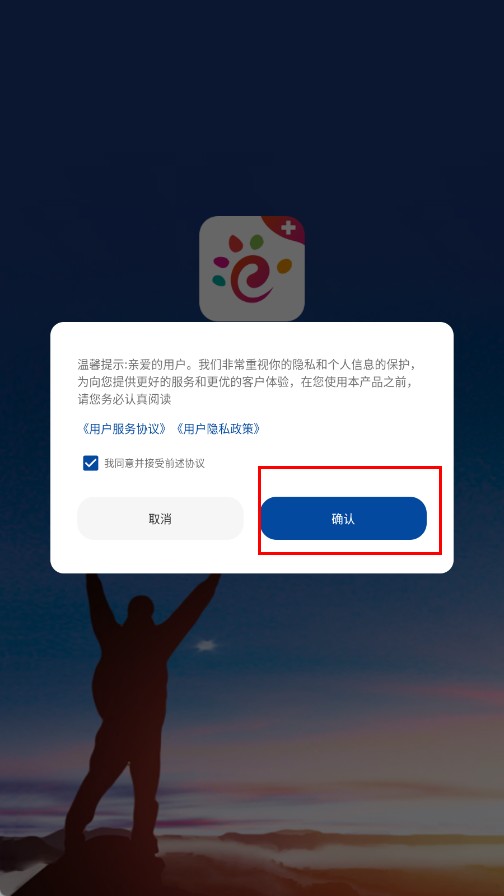This screenshot has width=504, height=896.
Task: Tap the 我同意并接受前述协议 label
Action: (x=154, y=463)
